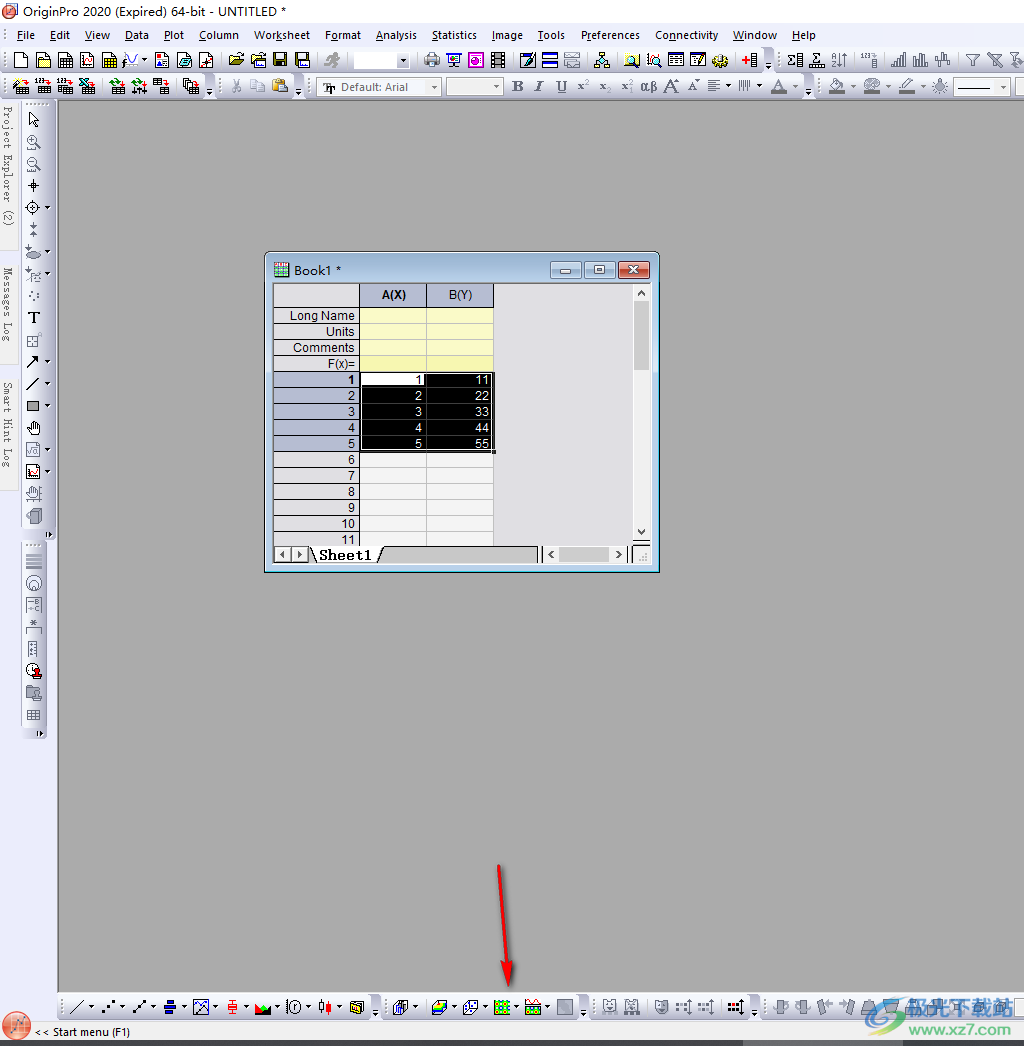The width and height of the screenshot is (1024, 1046).
Task: Open the Default: Arial font dropdown
Action: pos(434,87)
